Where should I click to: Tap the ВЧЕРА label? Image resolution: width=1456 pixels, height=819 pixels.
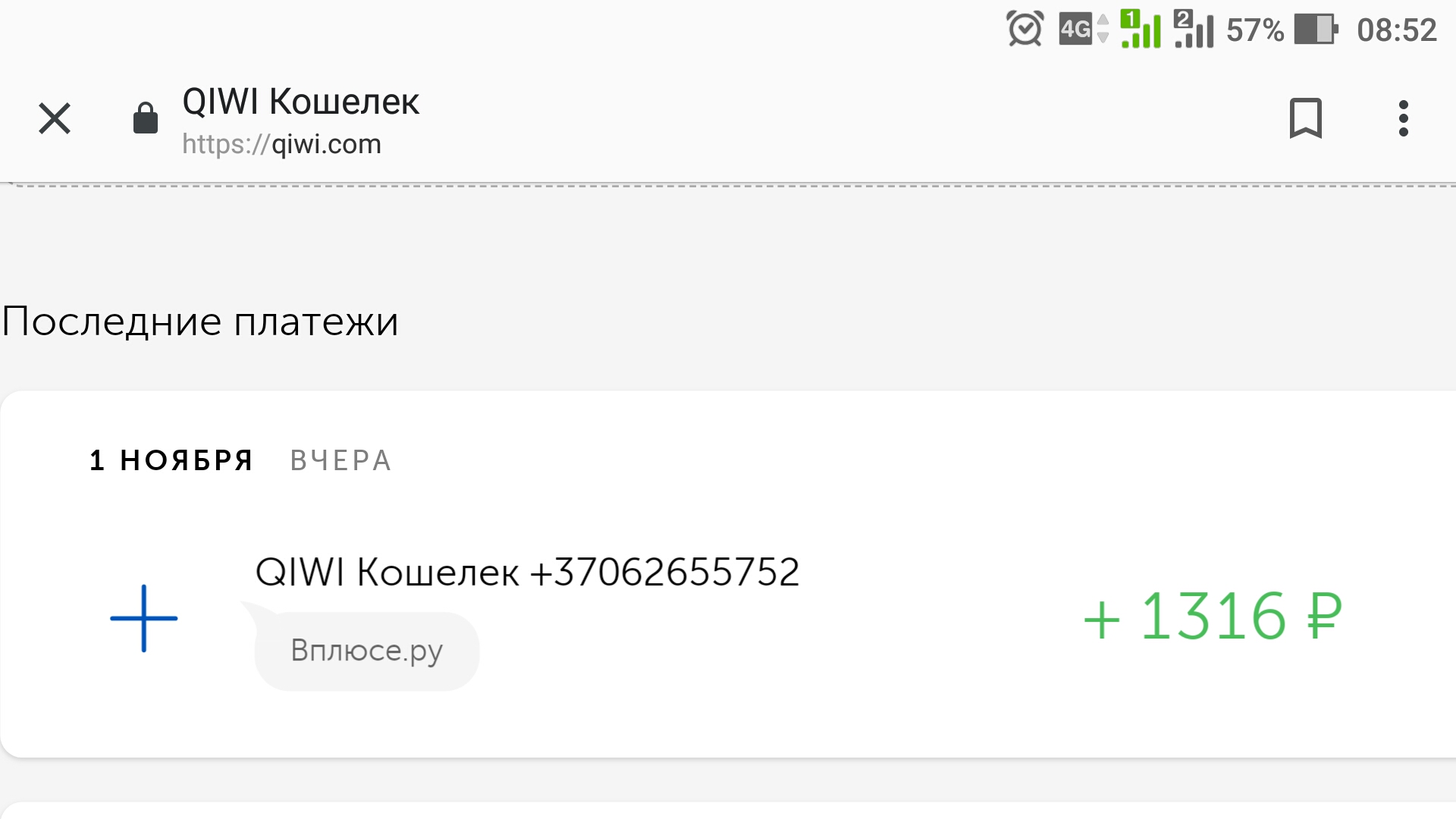[x=341, y=460]
